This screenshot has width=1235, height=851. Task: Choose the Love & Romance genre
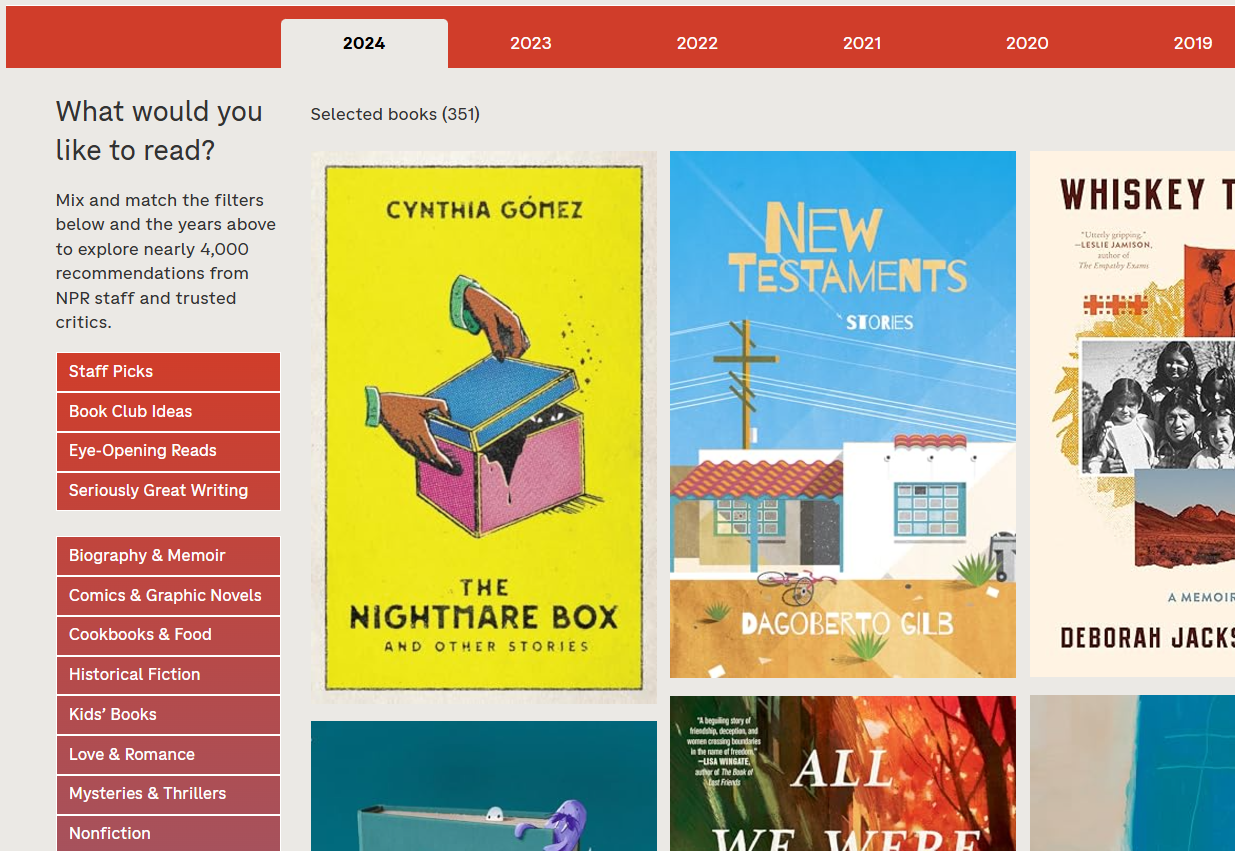point(168,755)
